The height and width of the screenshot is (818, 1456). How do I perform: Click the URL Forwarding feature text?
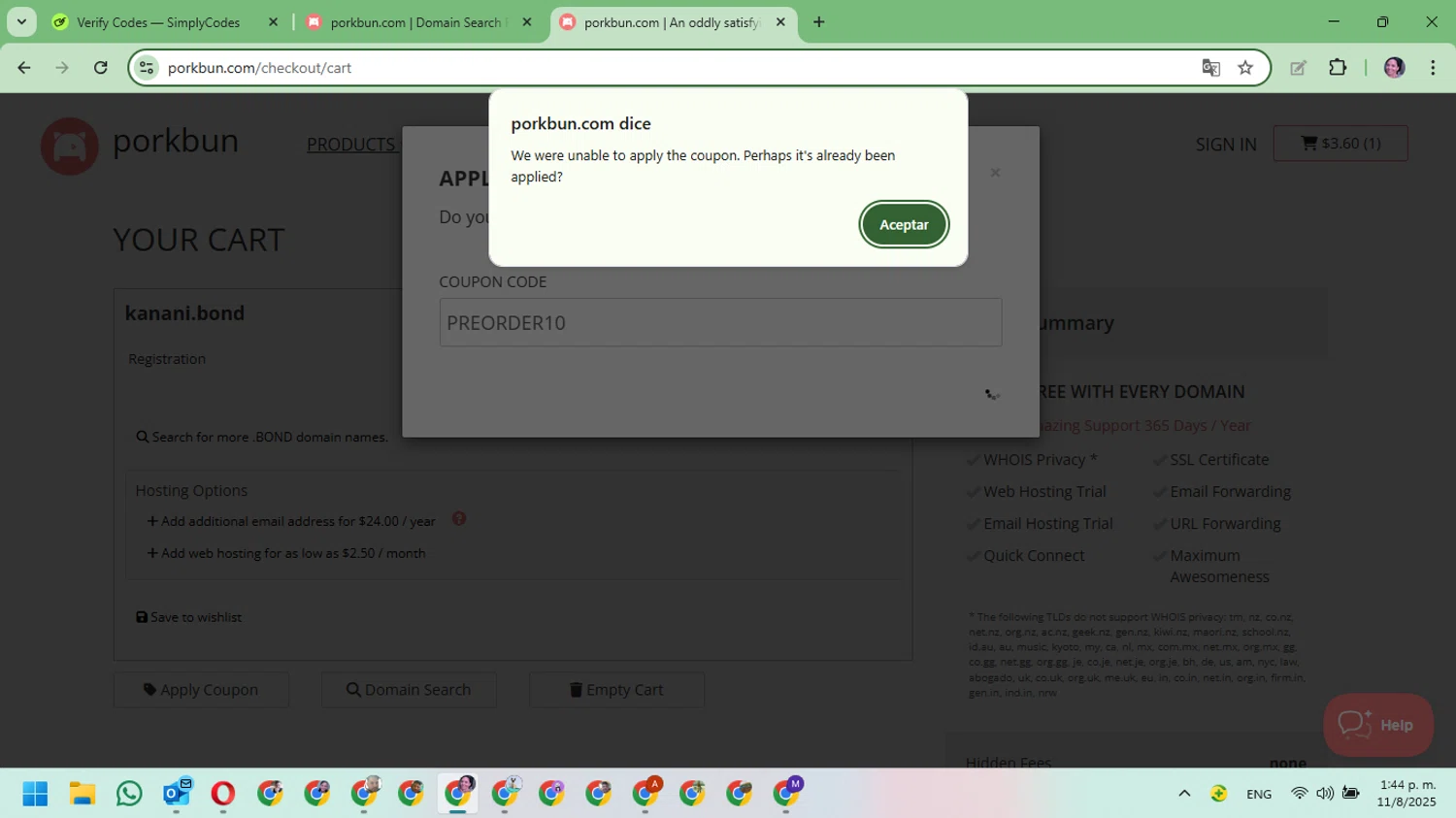(1225, 524)
